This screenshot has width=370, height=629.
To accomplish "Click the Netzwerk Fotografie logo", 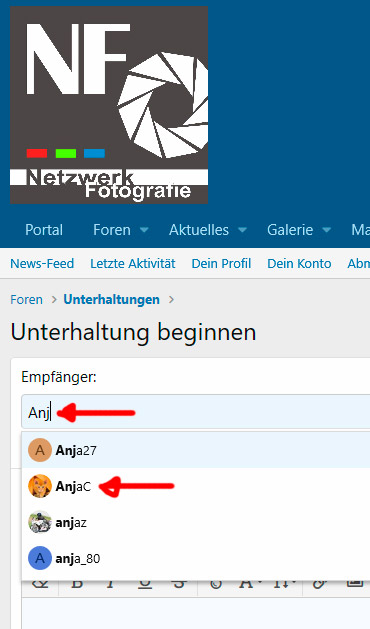I will tap(109, 105).
